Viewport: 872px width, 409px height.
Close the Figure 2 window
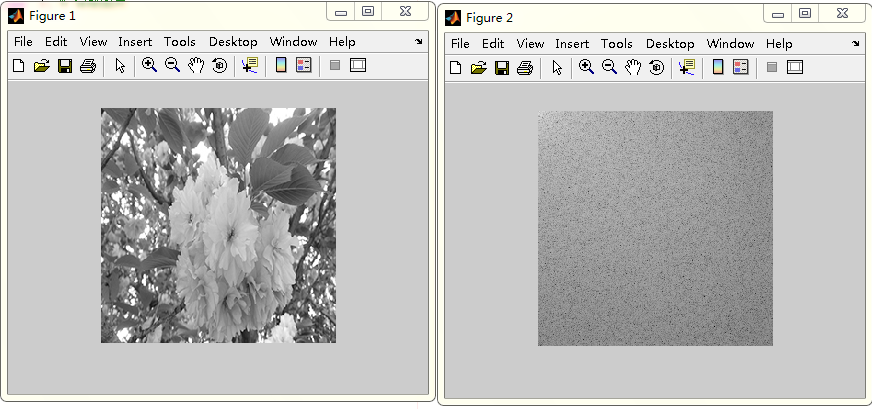click(843, 13)
